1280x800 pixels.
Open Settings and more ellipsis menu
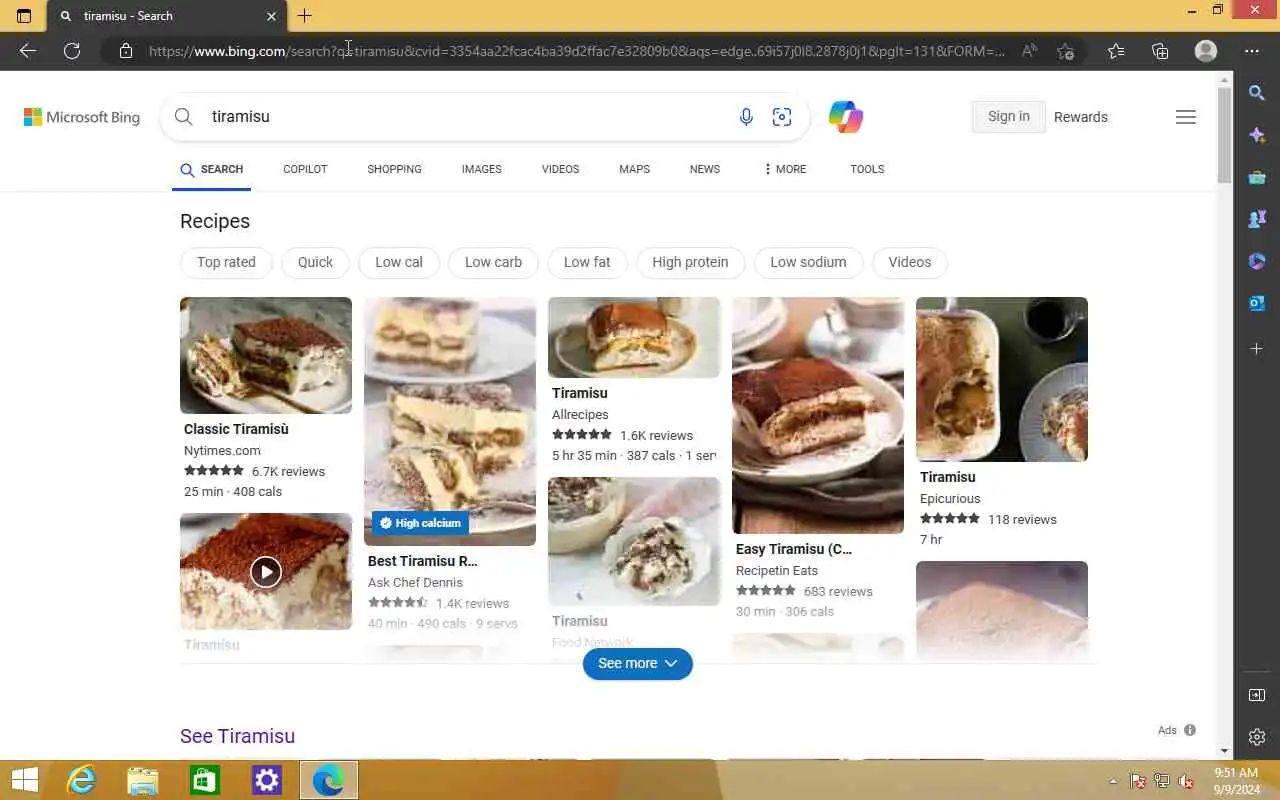pos(1252,51)
